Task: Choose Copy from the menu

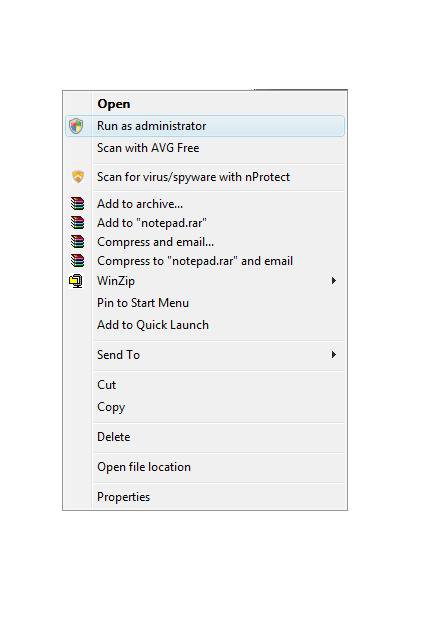Action: pyautogui.click(x=205, y=407)
